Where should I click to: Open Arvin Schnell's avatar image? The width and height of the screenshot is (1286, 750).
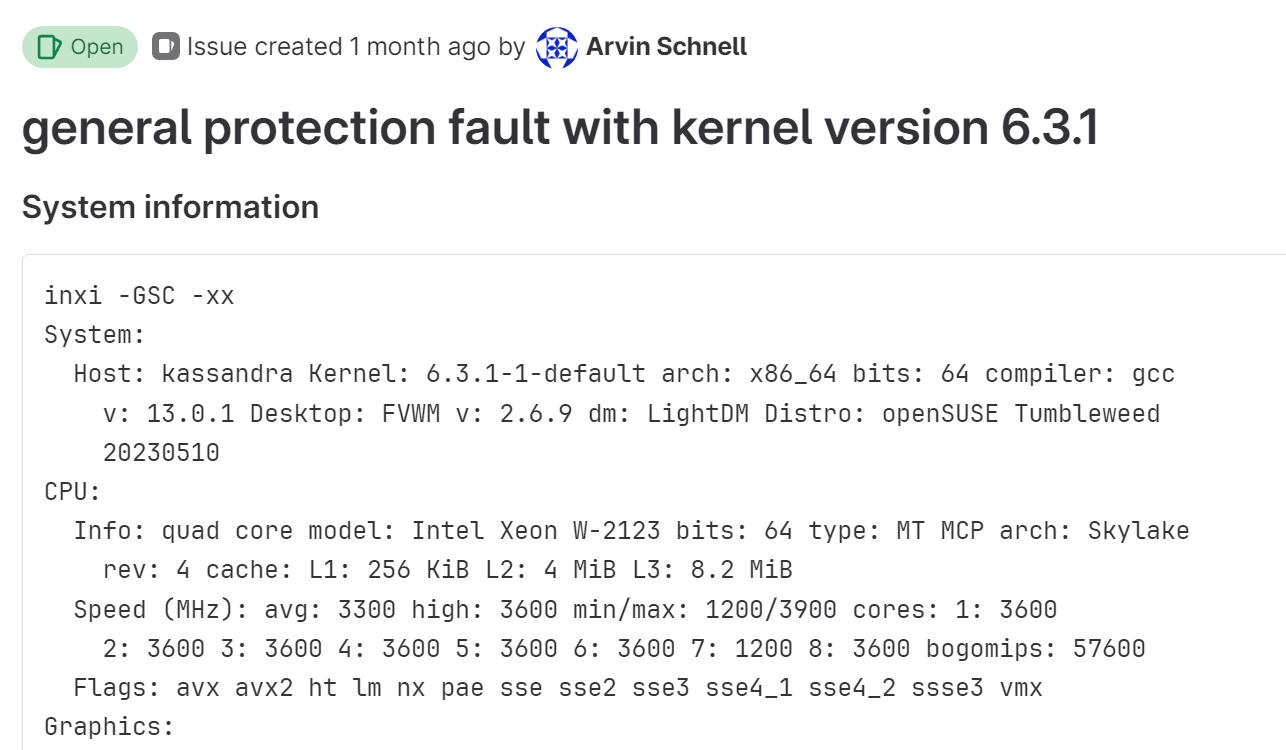(557, 47)
